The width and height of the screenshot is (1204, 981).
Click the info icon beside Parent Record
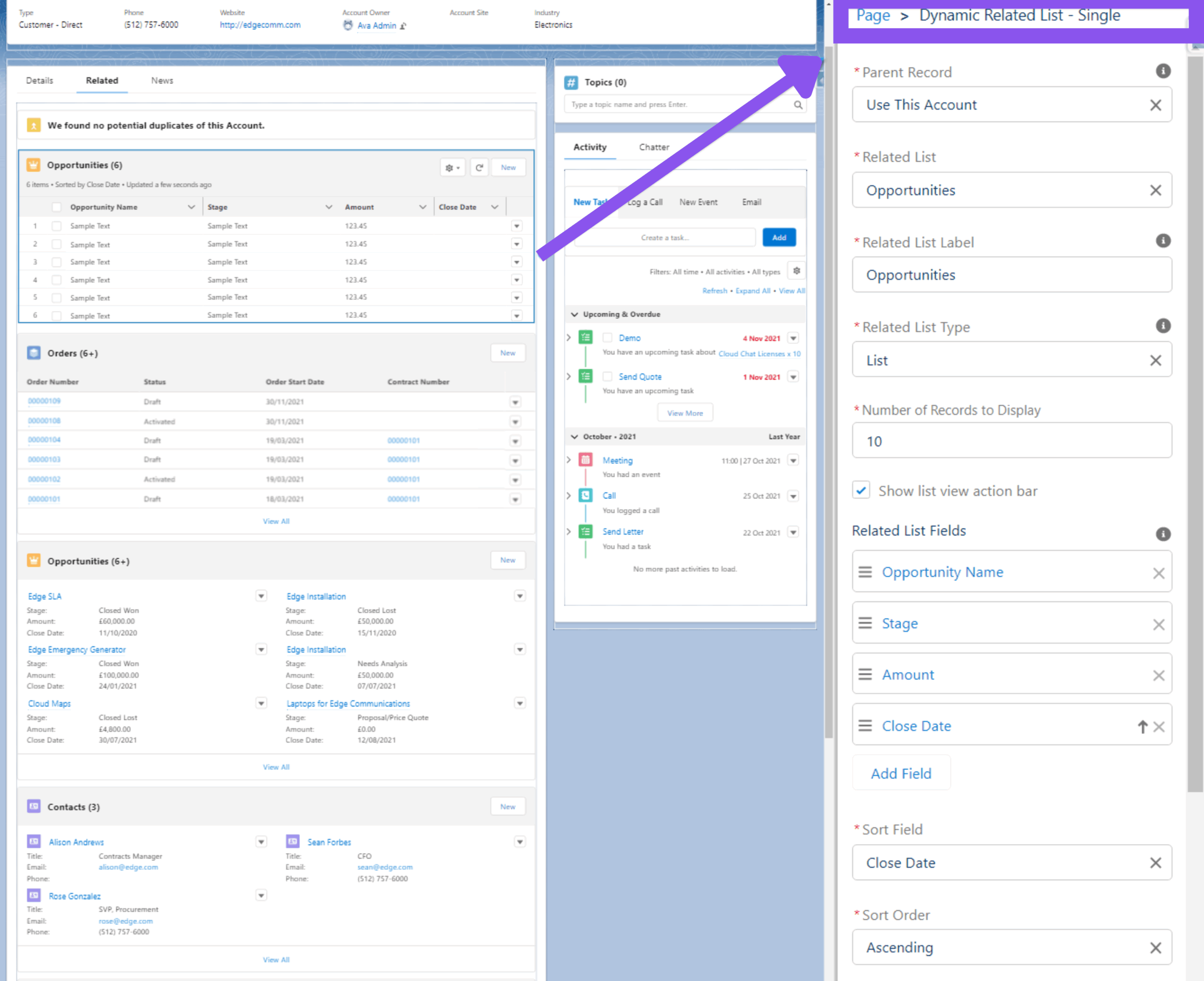(1163, 71)
